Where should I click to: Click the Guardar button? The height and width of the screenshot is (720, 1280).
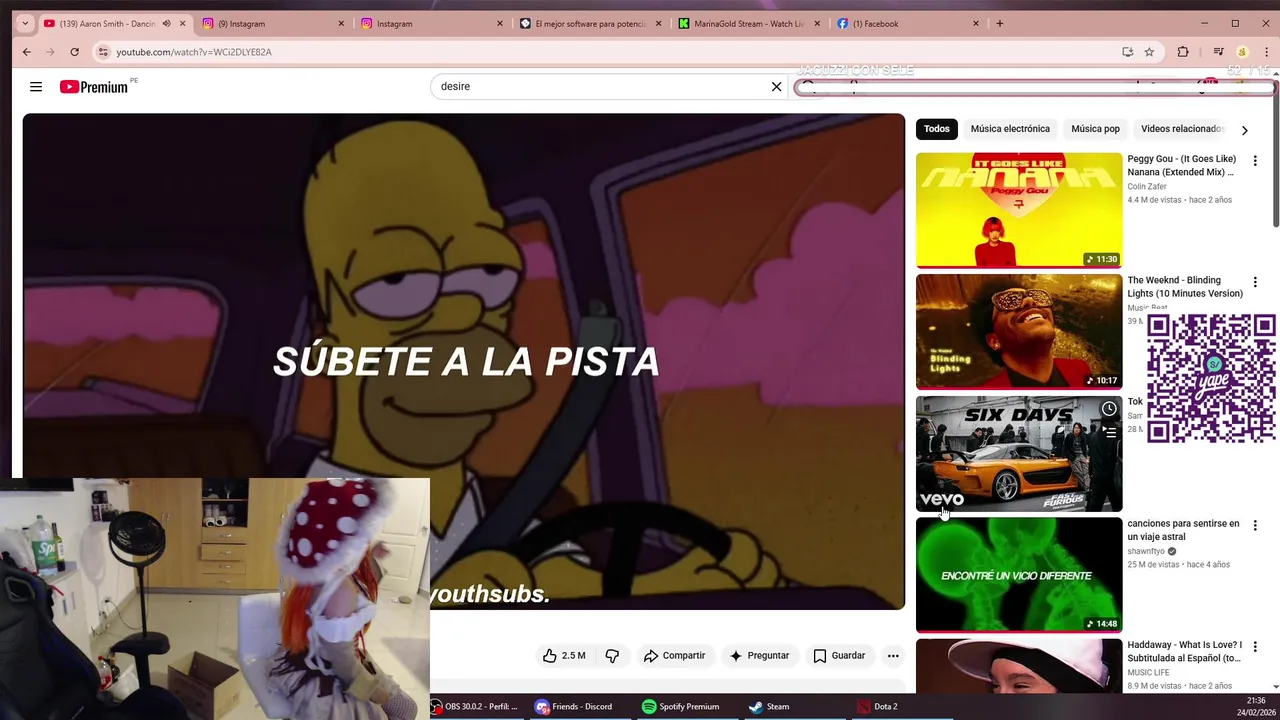[838, 656]
